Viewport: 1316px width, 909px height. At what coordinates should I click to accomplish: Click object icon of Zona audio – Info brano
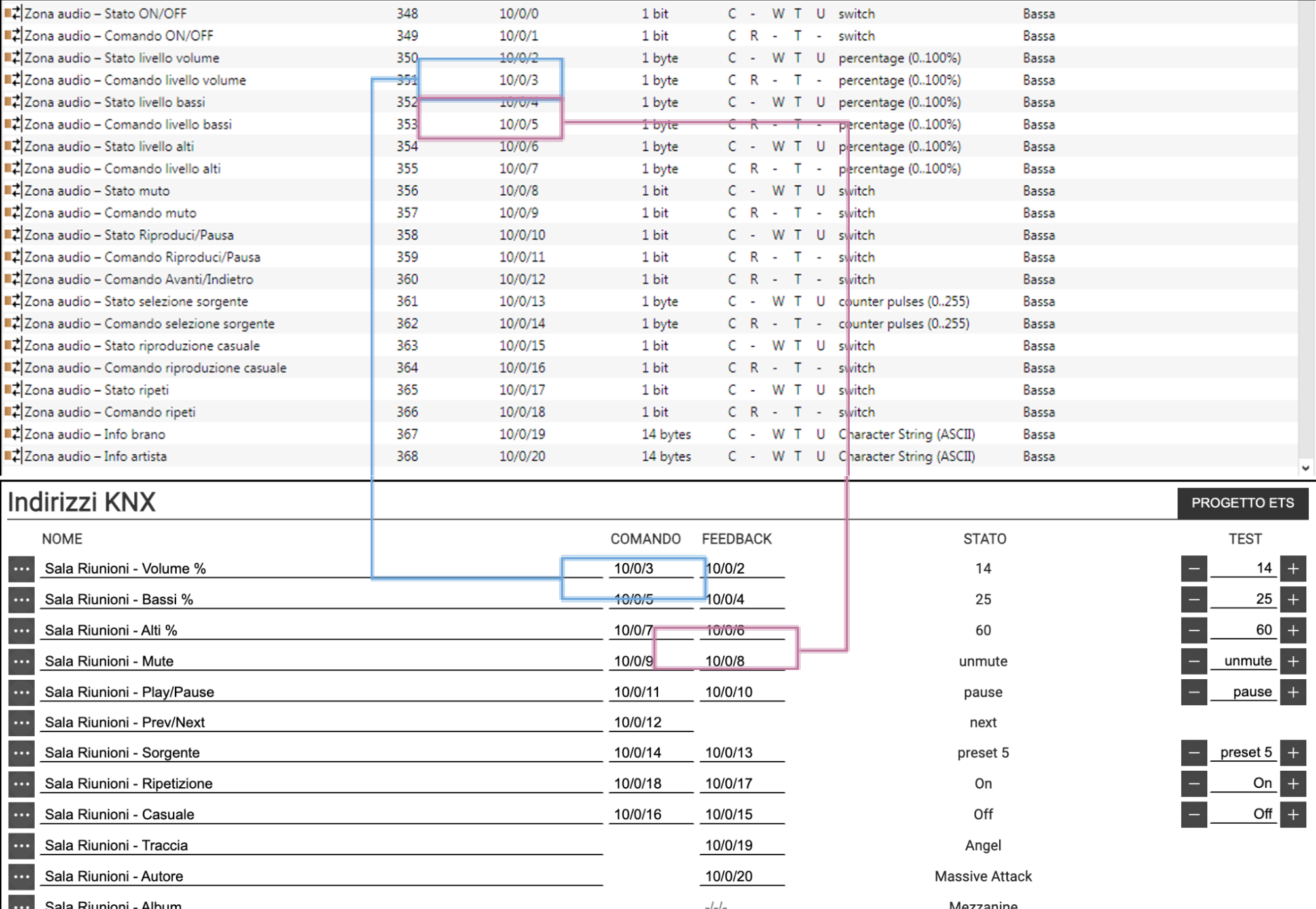click(13, 434)
